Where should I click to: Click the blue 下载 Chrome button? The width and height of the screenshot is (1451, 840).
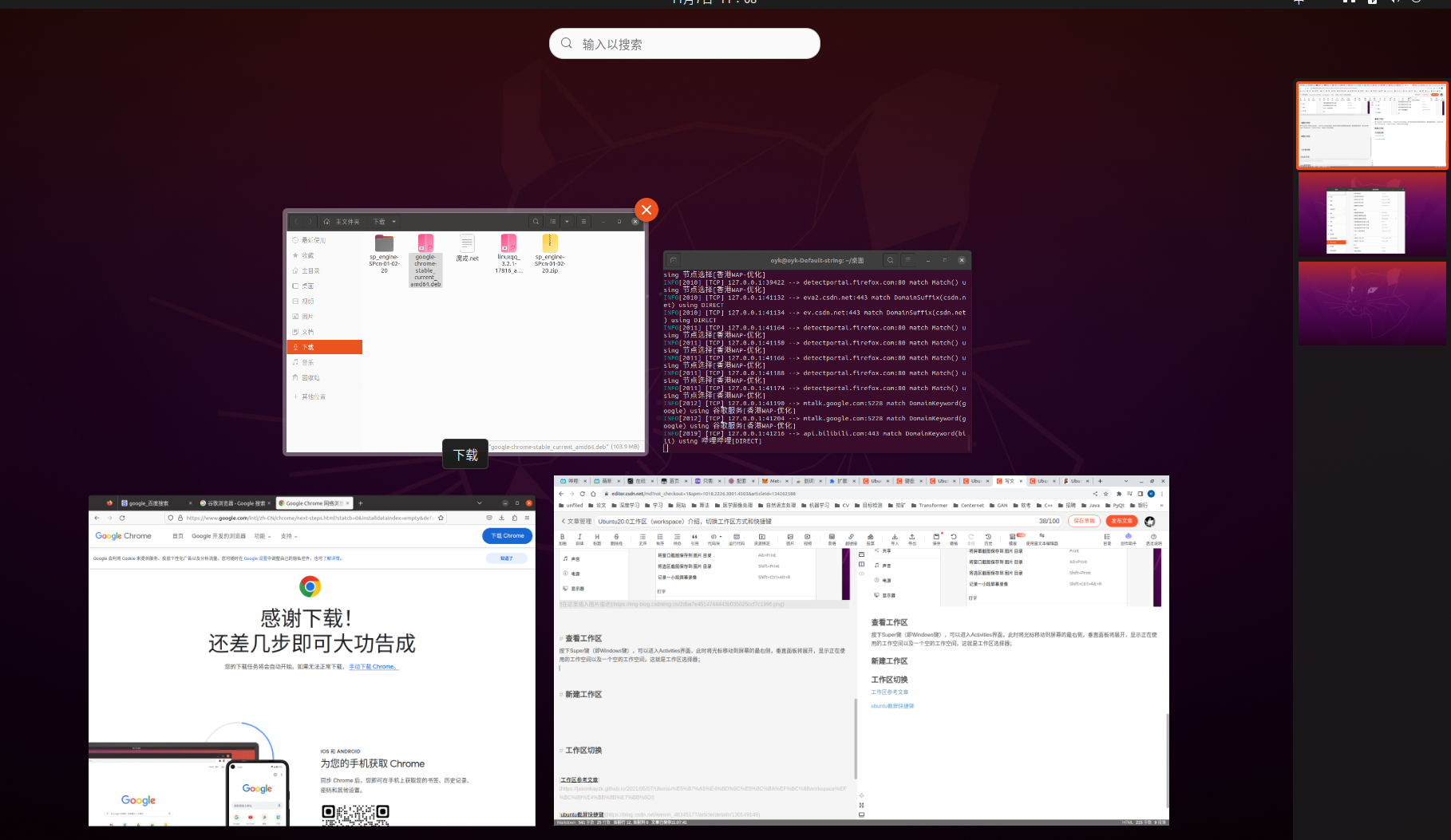[x=508, y=536]
